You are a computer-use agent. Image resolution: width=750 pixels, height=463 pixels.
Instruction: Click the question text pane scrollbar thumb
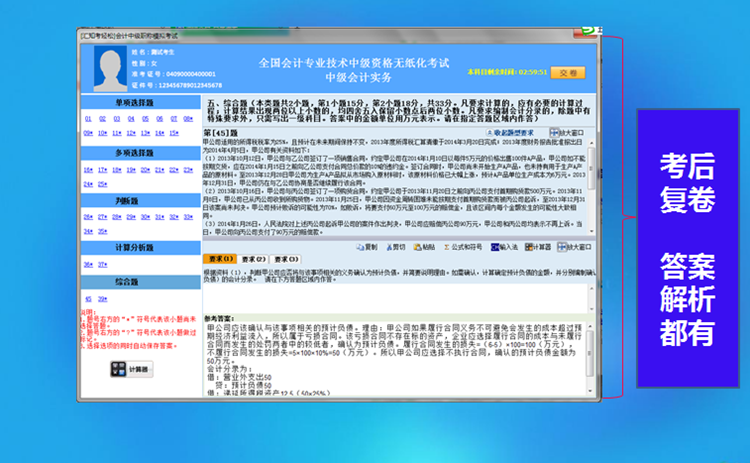pyautogui.click(x=591, y=168)
